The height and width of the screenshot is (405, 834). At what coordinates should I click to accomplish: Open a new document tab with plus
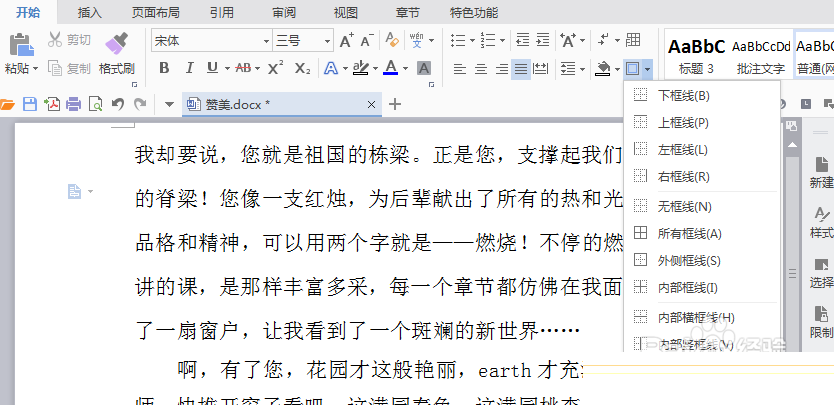coord(394,104)
